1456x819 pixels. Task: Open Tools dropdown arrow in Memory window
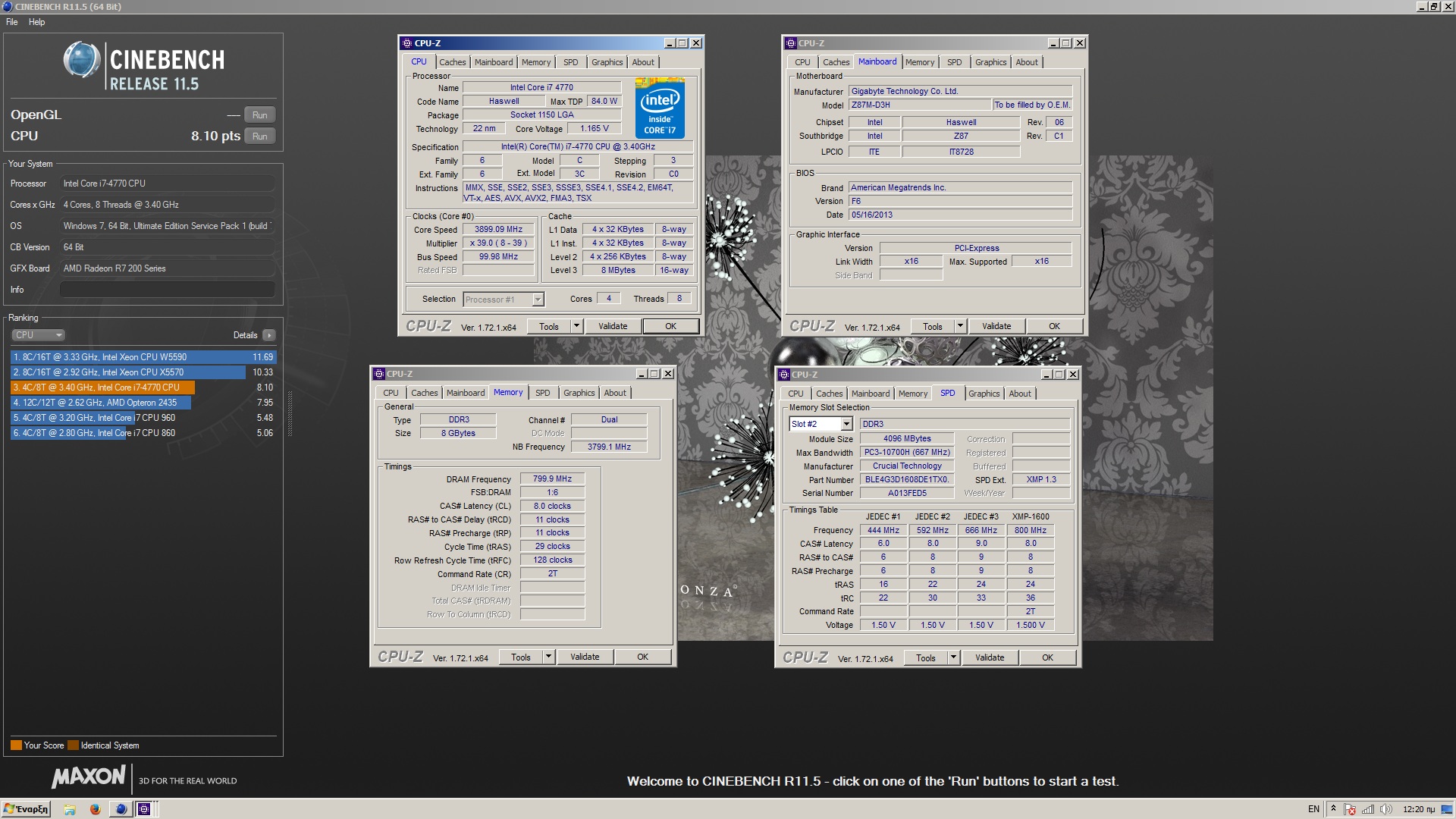pos(548,657)
